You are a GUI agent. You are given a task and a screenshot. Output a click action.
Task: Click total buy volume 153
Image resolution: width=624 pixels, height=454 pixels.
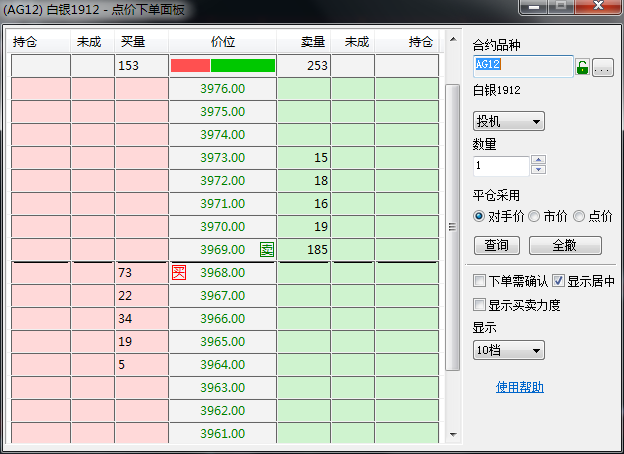(128, 66)
